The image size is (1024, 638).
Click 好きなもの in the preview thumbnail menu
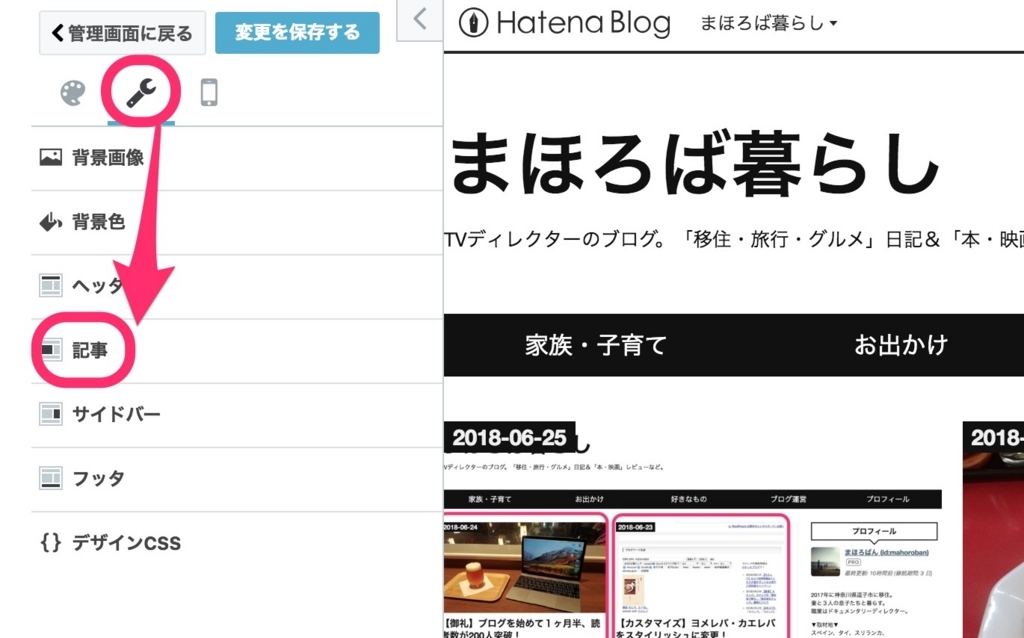(x=689, y=499)
